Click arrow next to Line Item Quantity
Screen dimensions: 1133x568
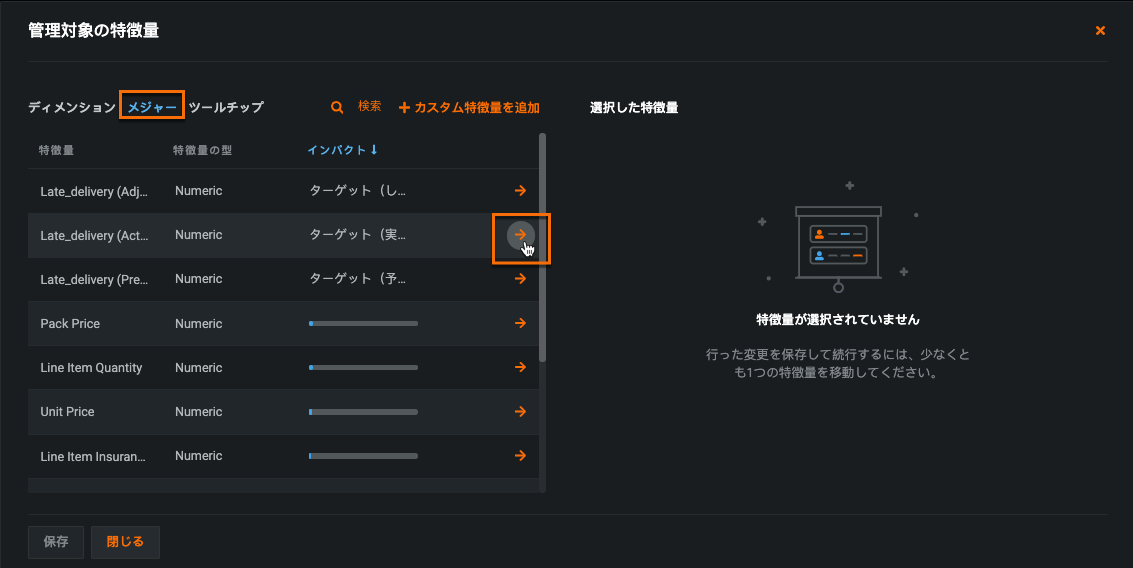(520, 367)
